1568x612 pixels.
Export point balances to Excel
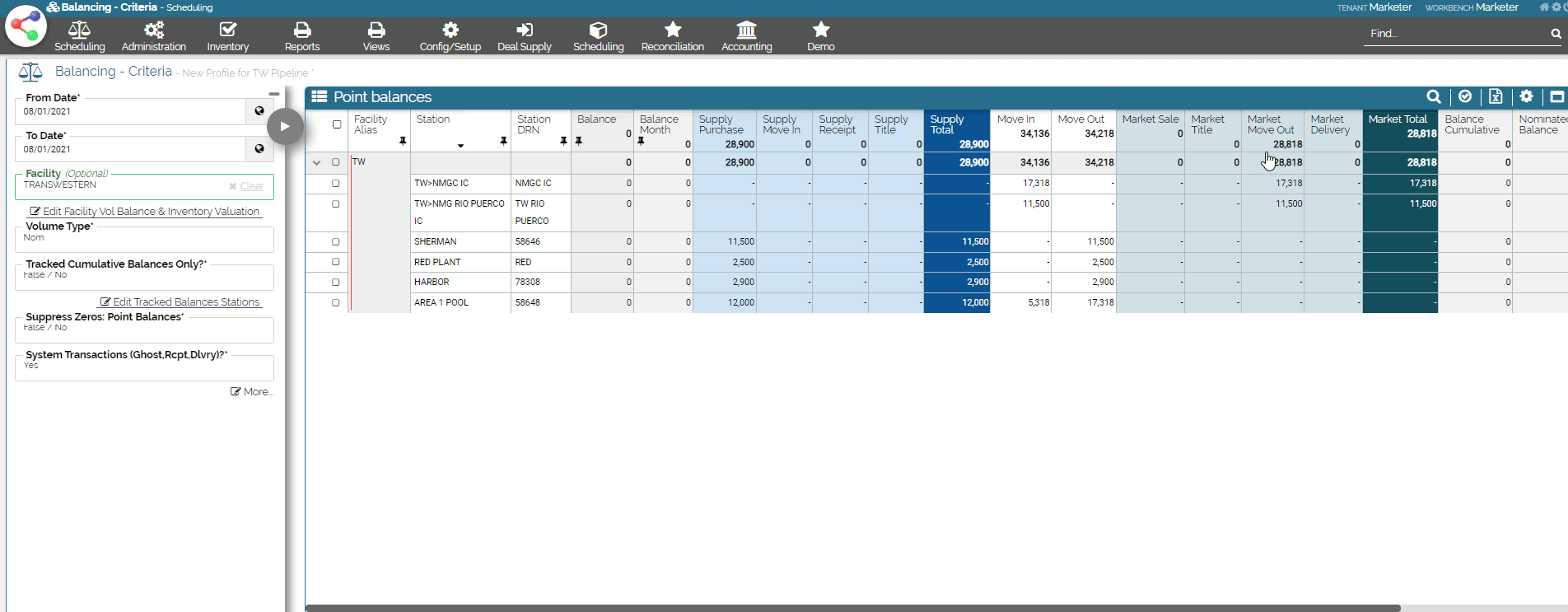click(x=1496, y=97)
